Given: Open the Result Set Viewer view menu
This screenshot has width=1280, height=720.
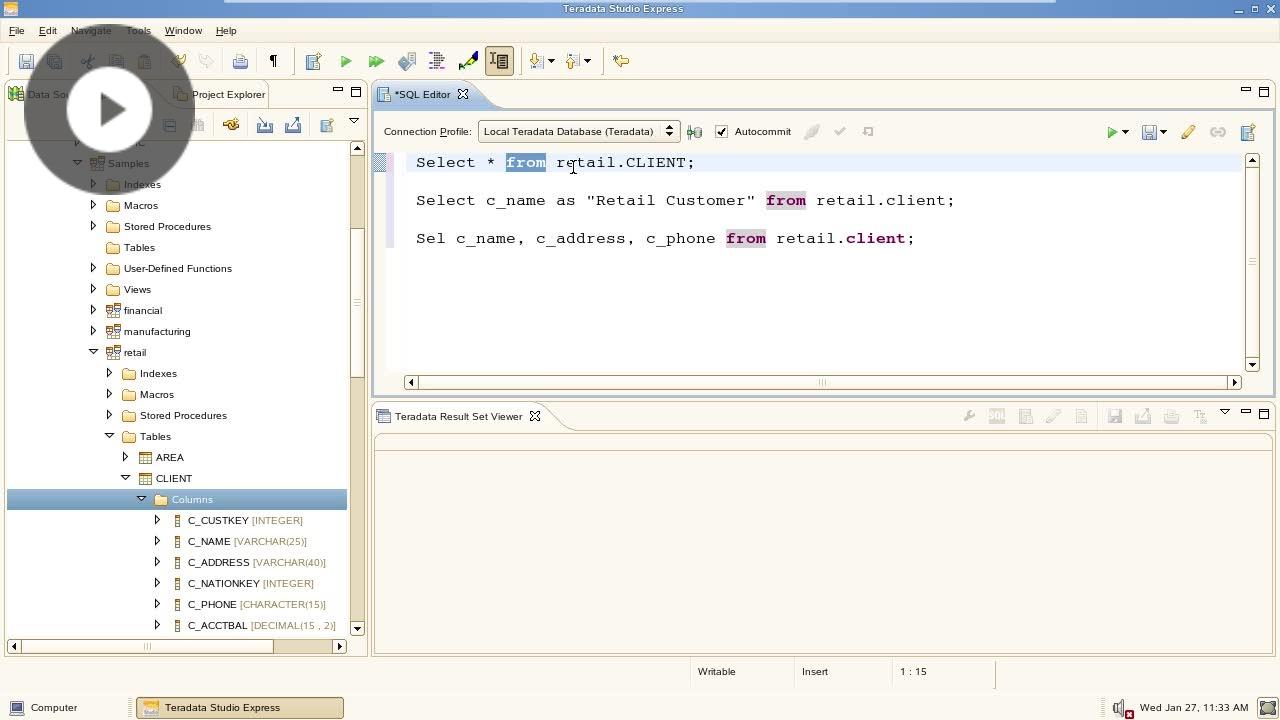Looking at the screenshot, I should coord(1224,412).
